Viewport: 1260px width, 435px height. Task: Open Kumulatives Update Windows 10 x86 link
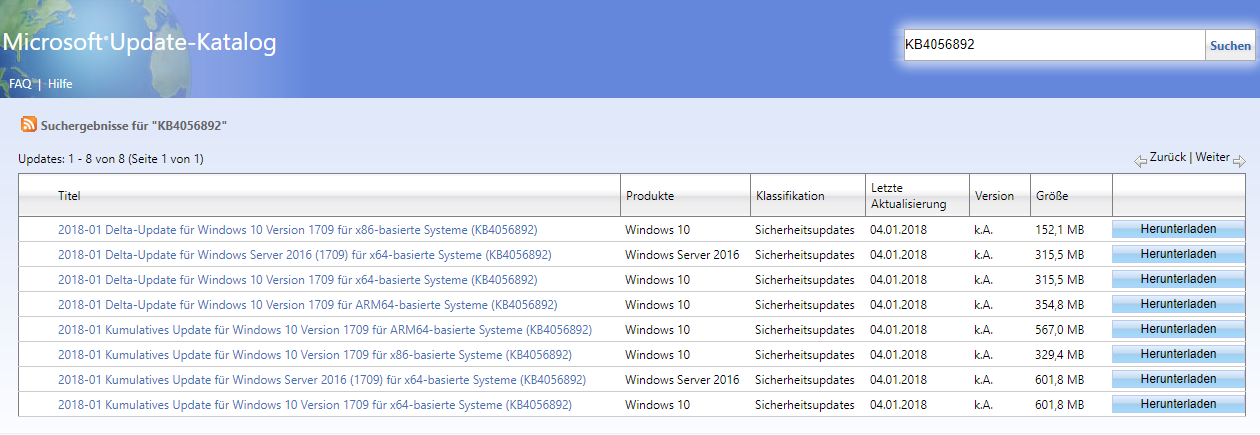(315, 355)
